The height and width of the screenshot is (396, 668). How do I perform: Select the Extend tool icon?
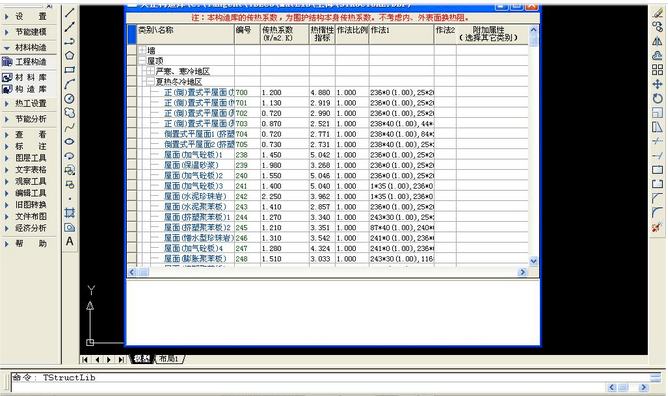pos(657,155)
